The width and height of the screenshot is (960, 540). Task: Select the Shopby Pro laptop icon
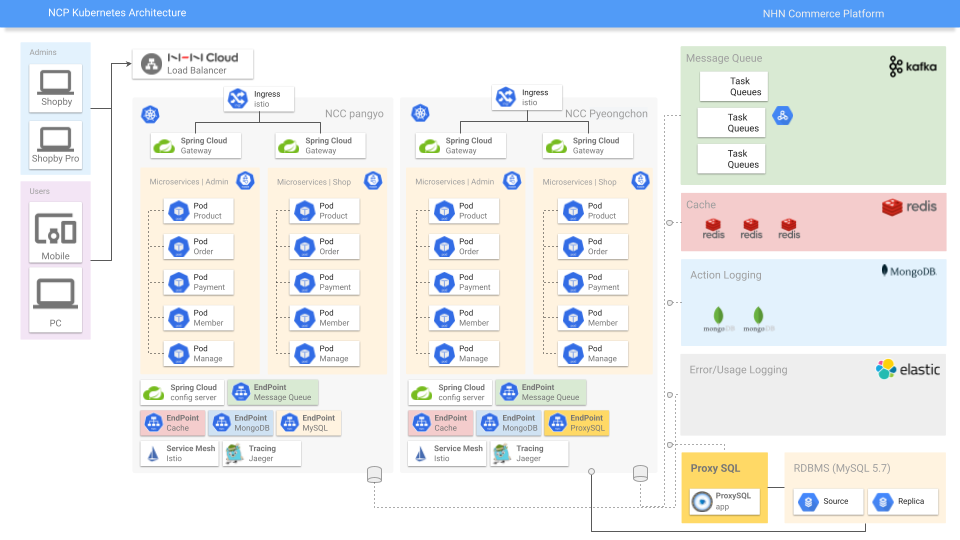(56, 139)
